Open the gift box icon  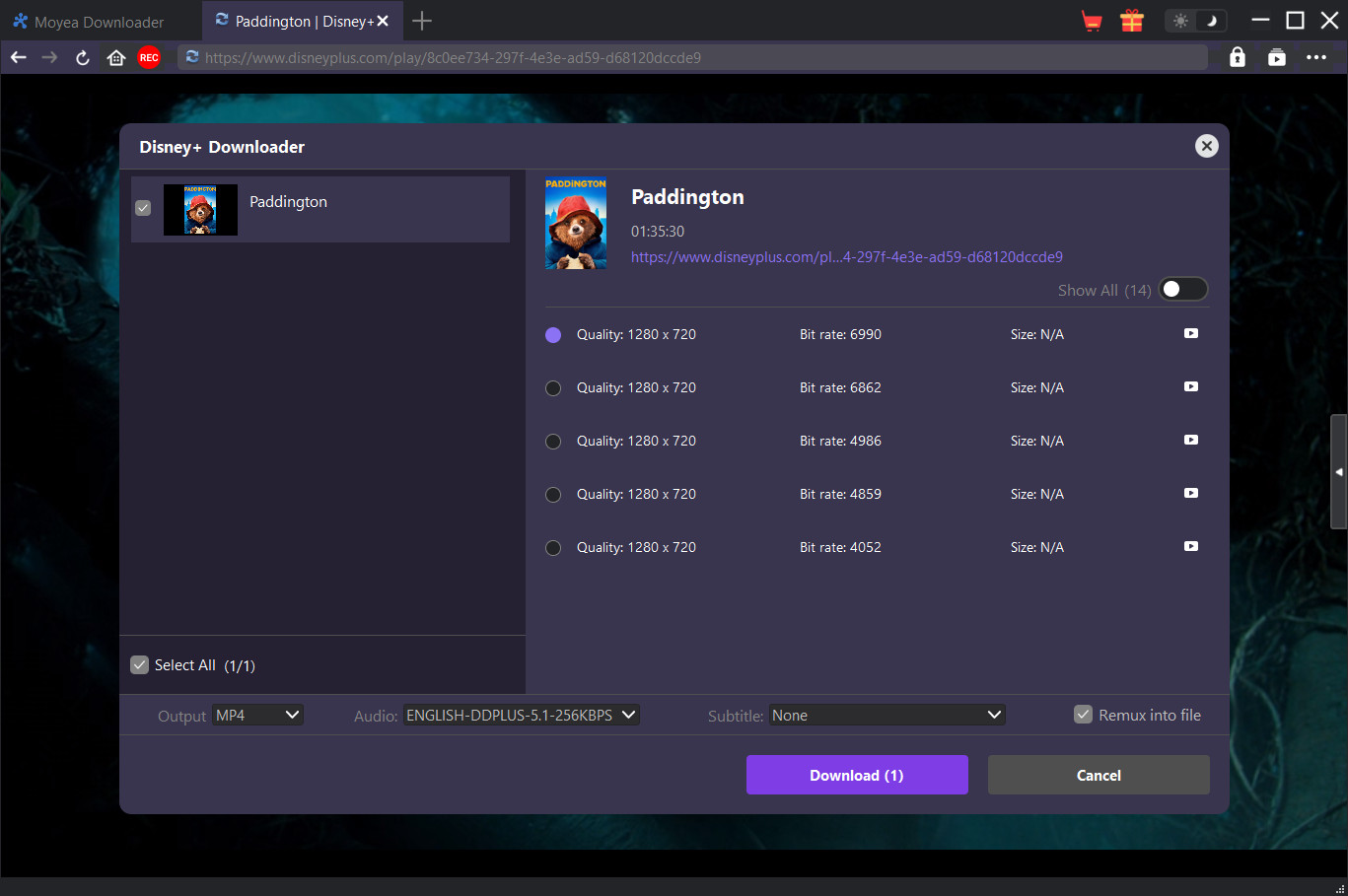tap(1132, 21)
